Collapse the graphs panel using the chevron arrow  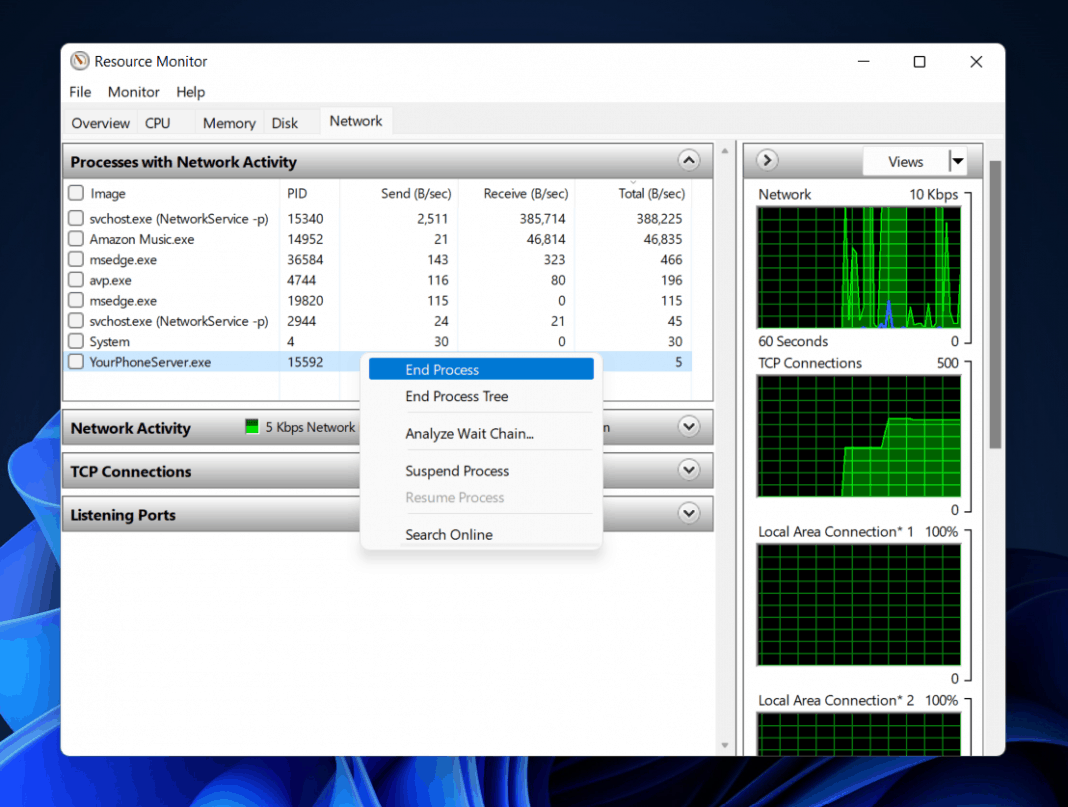pos(766,160)
